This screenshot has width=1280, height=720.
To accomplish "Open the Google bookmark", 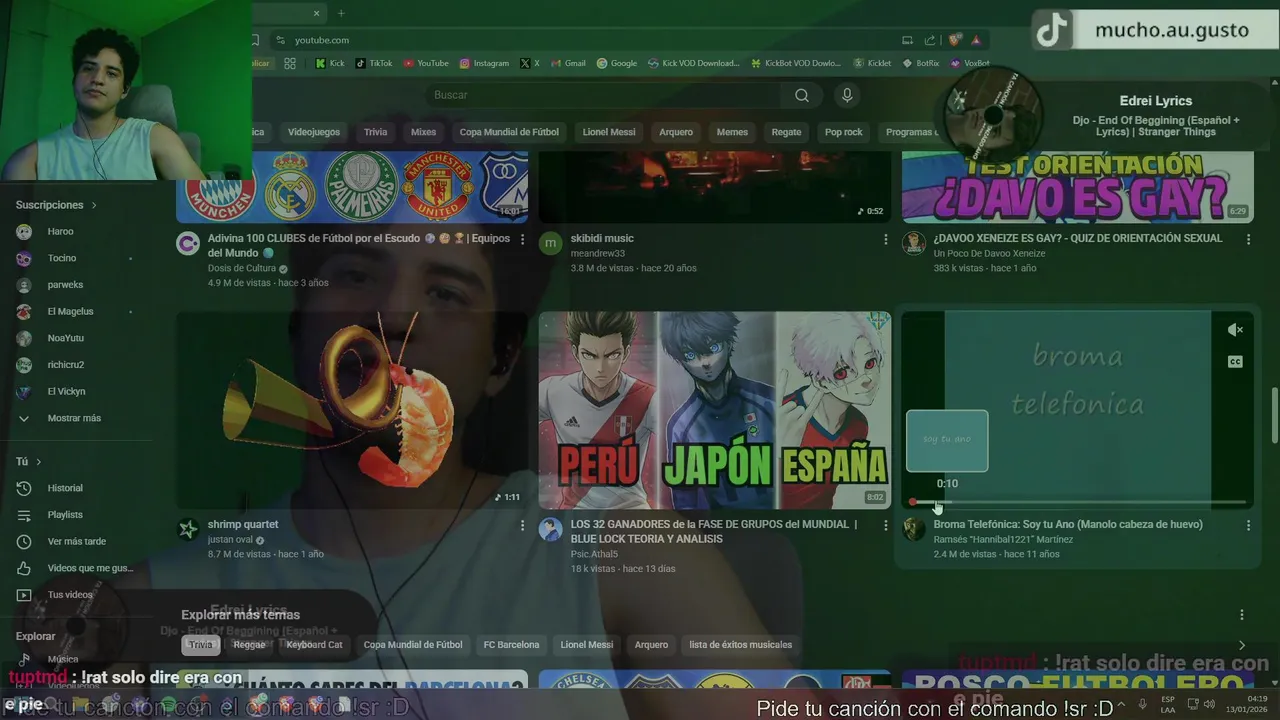I will (617, 63).
